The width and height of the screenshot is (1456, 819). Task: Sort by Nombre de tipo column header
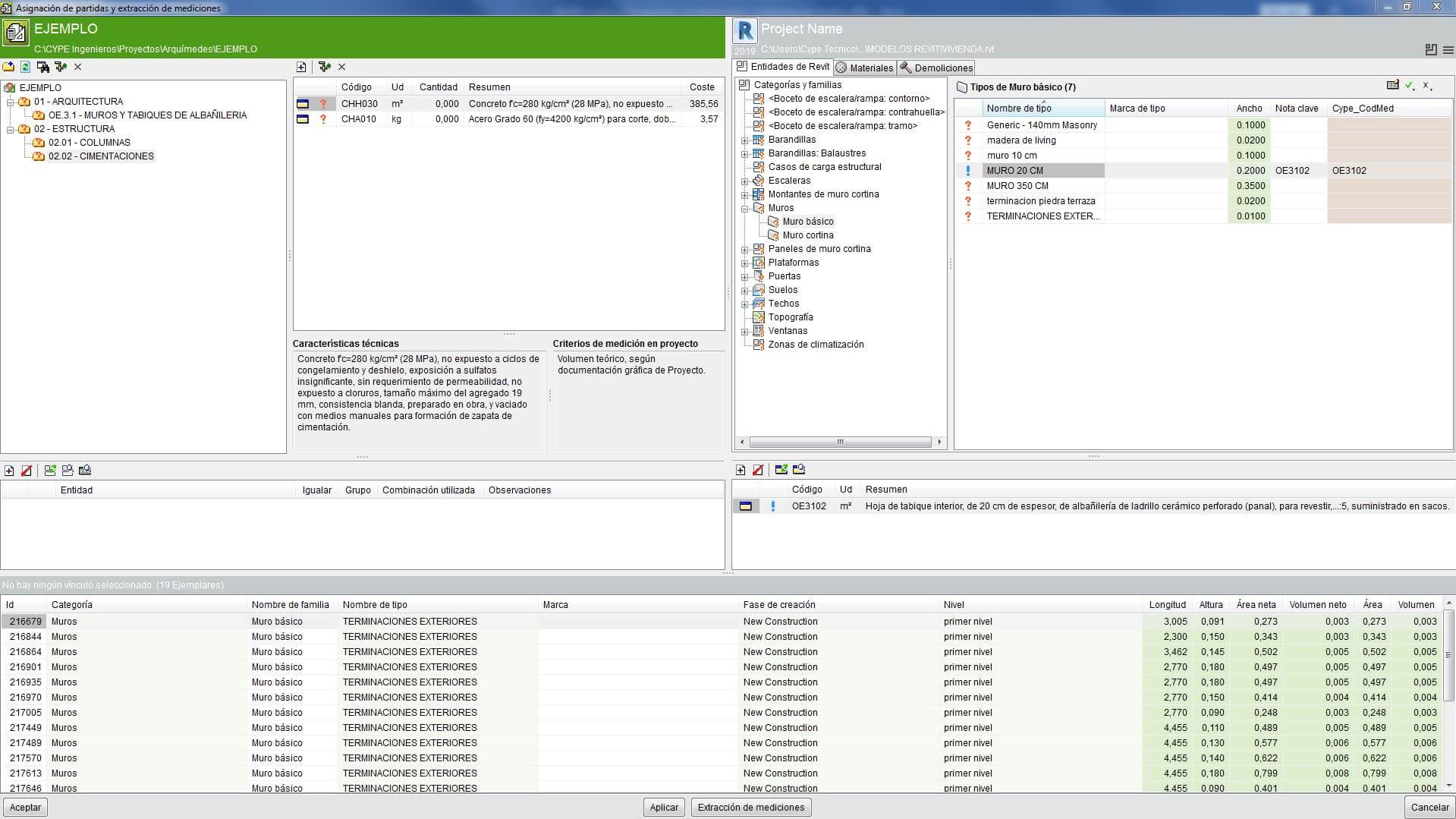(x=1042, y=109)
